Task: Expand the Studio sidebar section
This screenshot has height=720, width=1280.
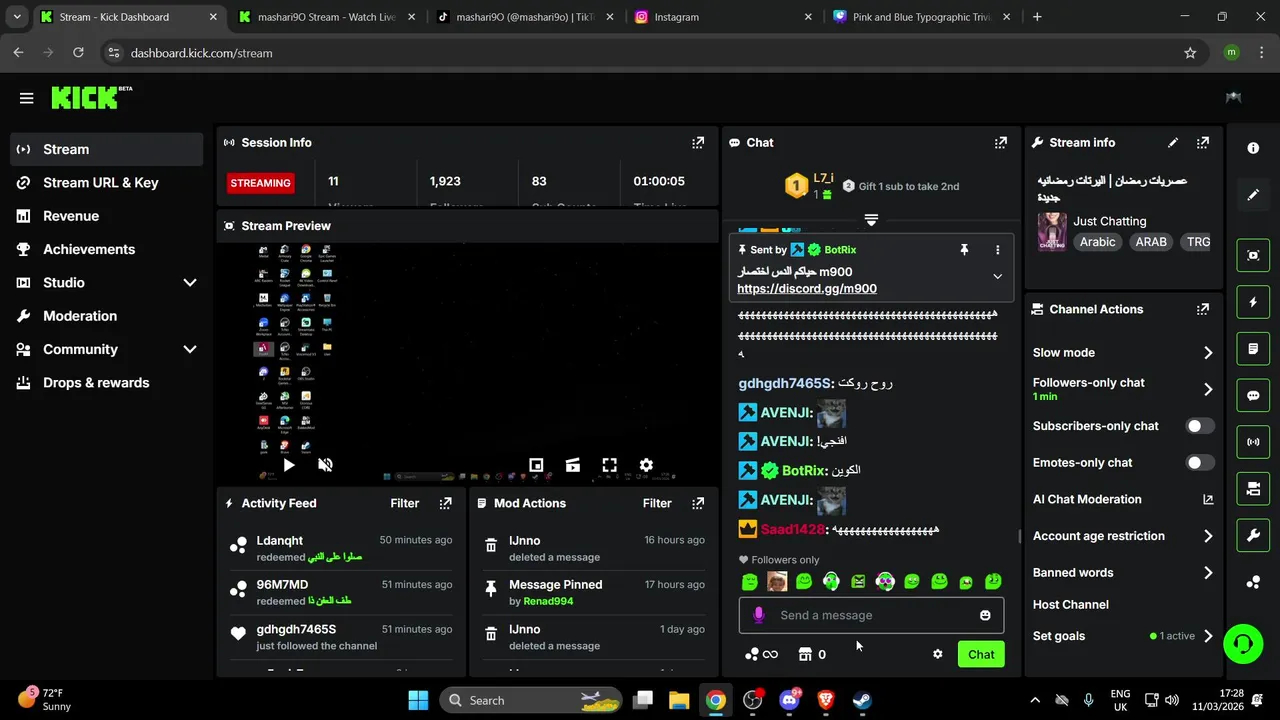Action: pyautogui.click(x=190, y=283)
